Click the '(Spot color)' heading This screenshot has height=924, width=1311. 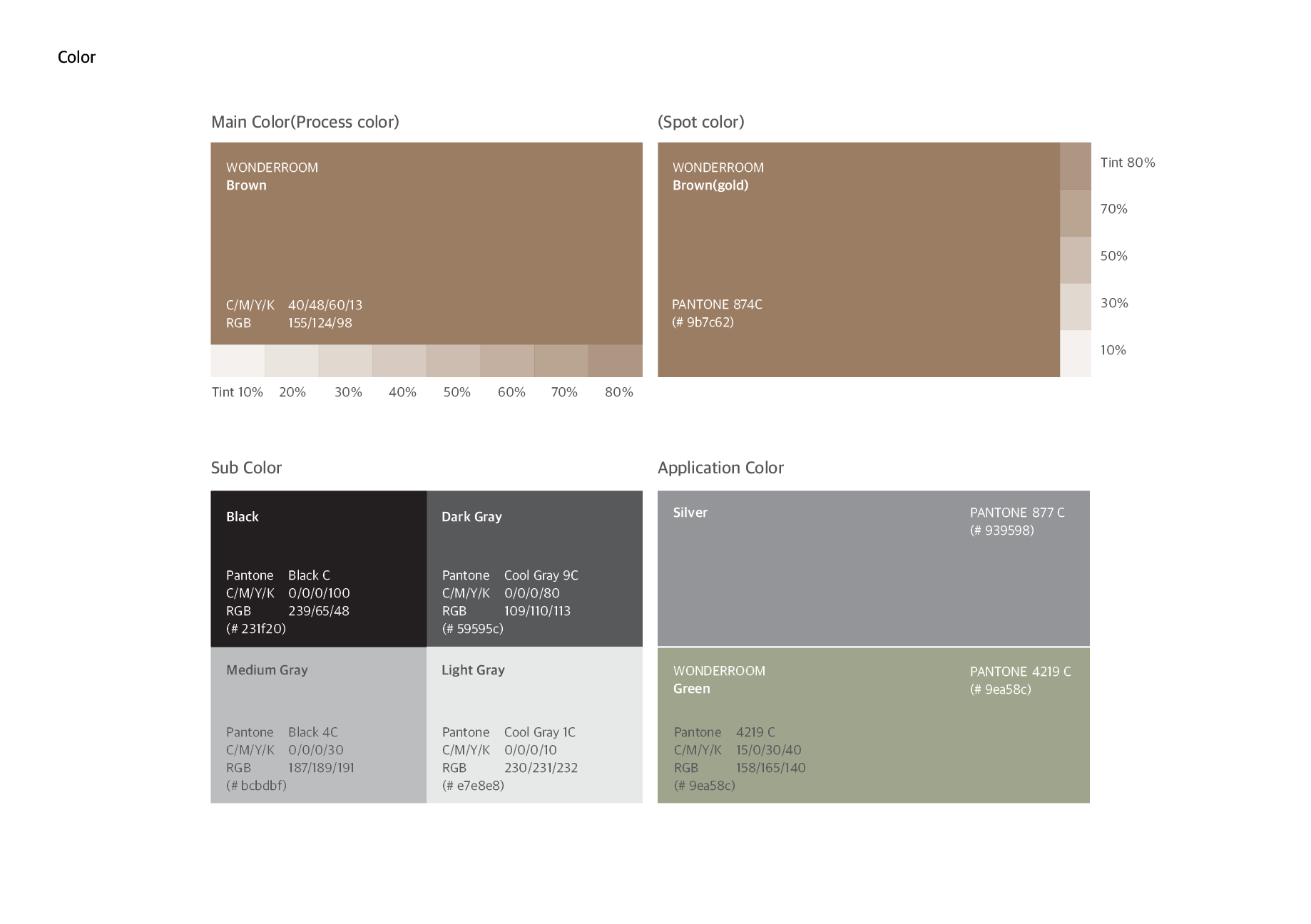point(701,122)
